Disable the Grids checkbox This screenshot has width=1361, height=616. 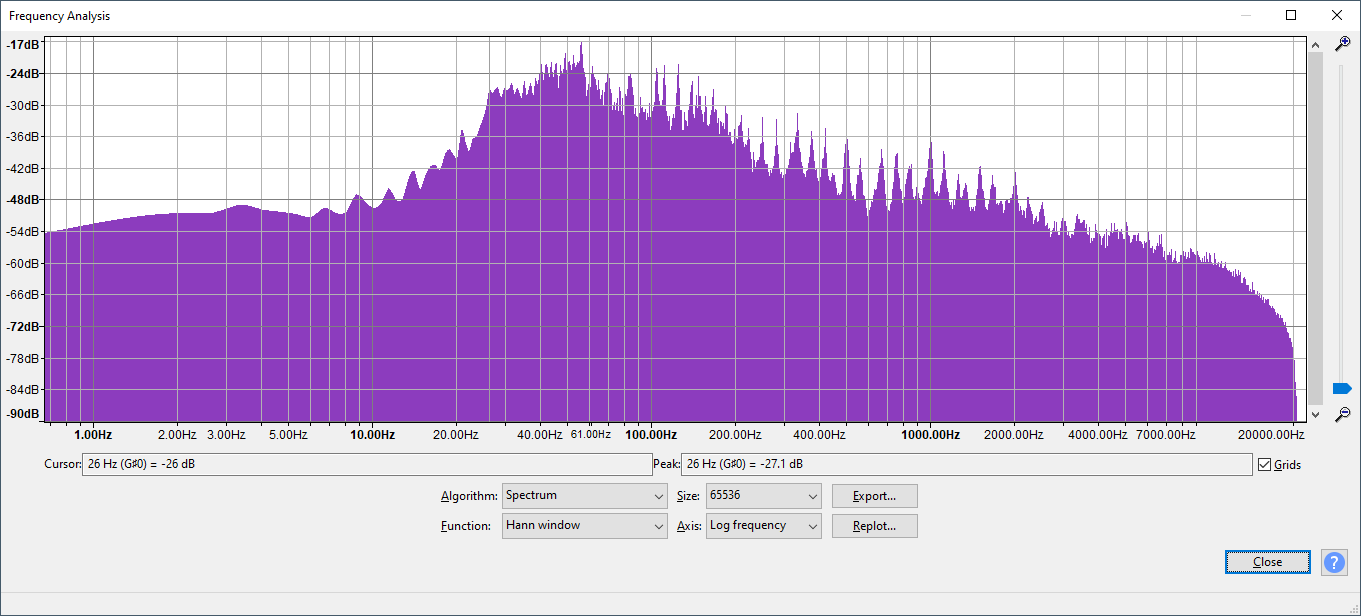click(x=1265, y=465)
